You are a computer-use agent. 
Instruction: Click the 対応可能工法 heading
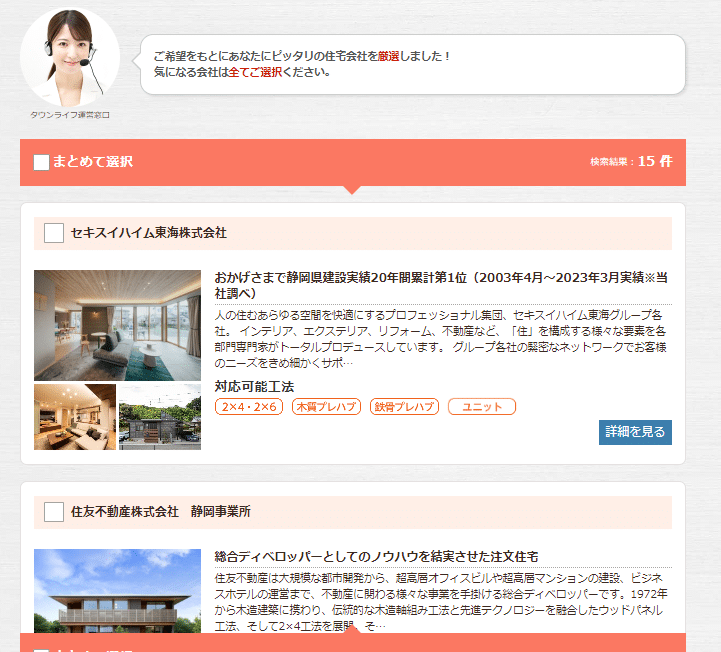254,387
